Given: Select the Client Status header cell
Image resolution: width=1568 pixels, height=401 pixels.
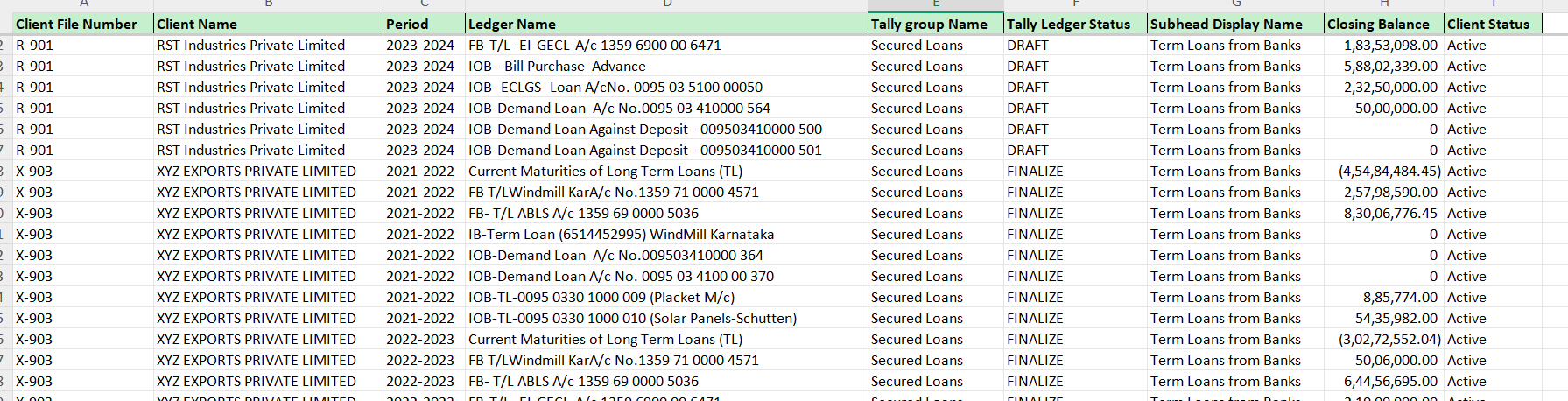Looking at the screenshot, I should tap(1488, 25).
